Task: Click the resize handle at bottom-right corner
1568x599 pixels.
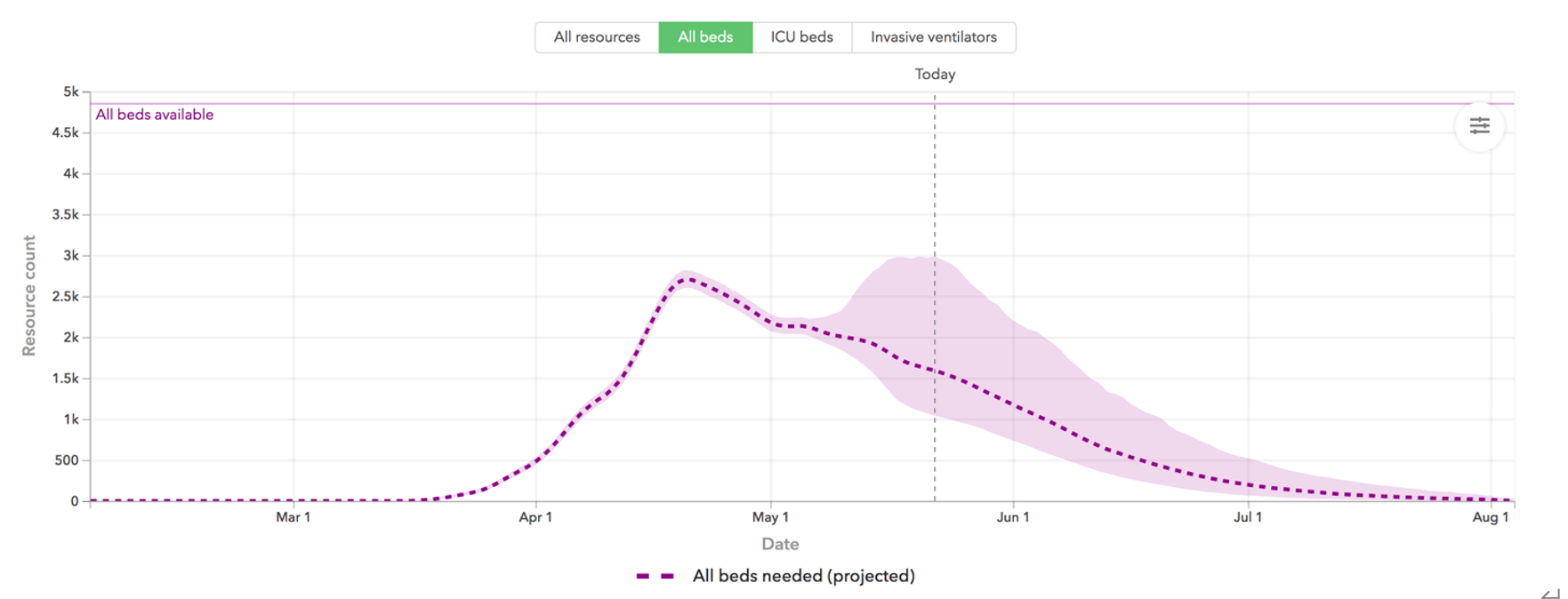Action: click(x=1550, y=593)
